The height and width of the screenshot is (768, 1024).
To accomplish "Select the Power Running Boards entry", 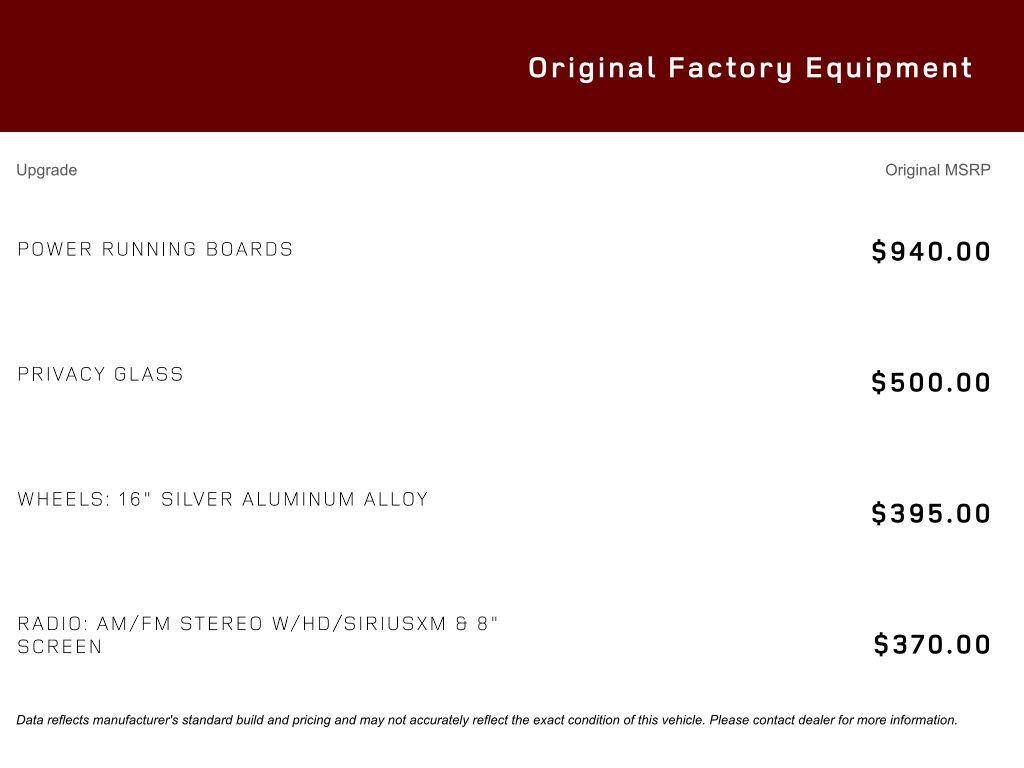I will (x=155, y=249).
